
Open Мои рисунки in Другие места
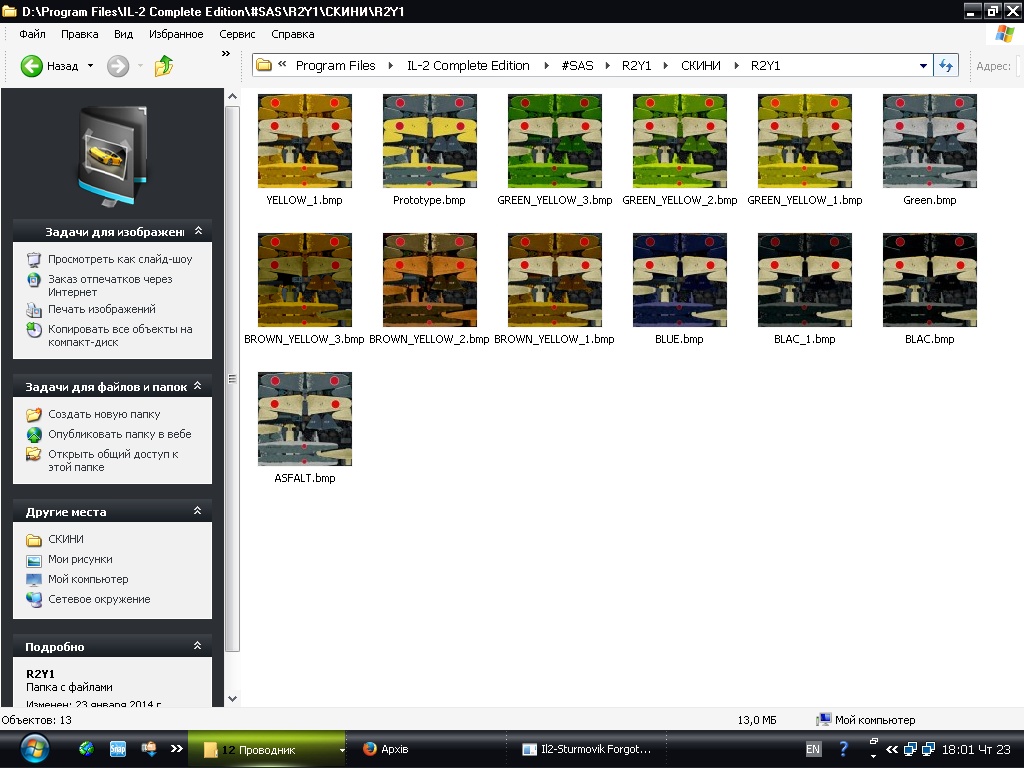click(80, 560)
